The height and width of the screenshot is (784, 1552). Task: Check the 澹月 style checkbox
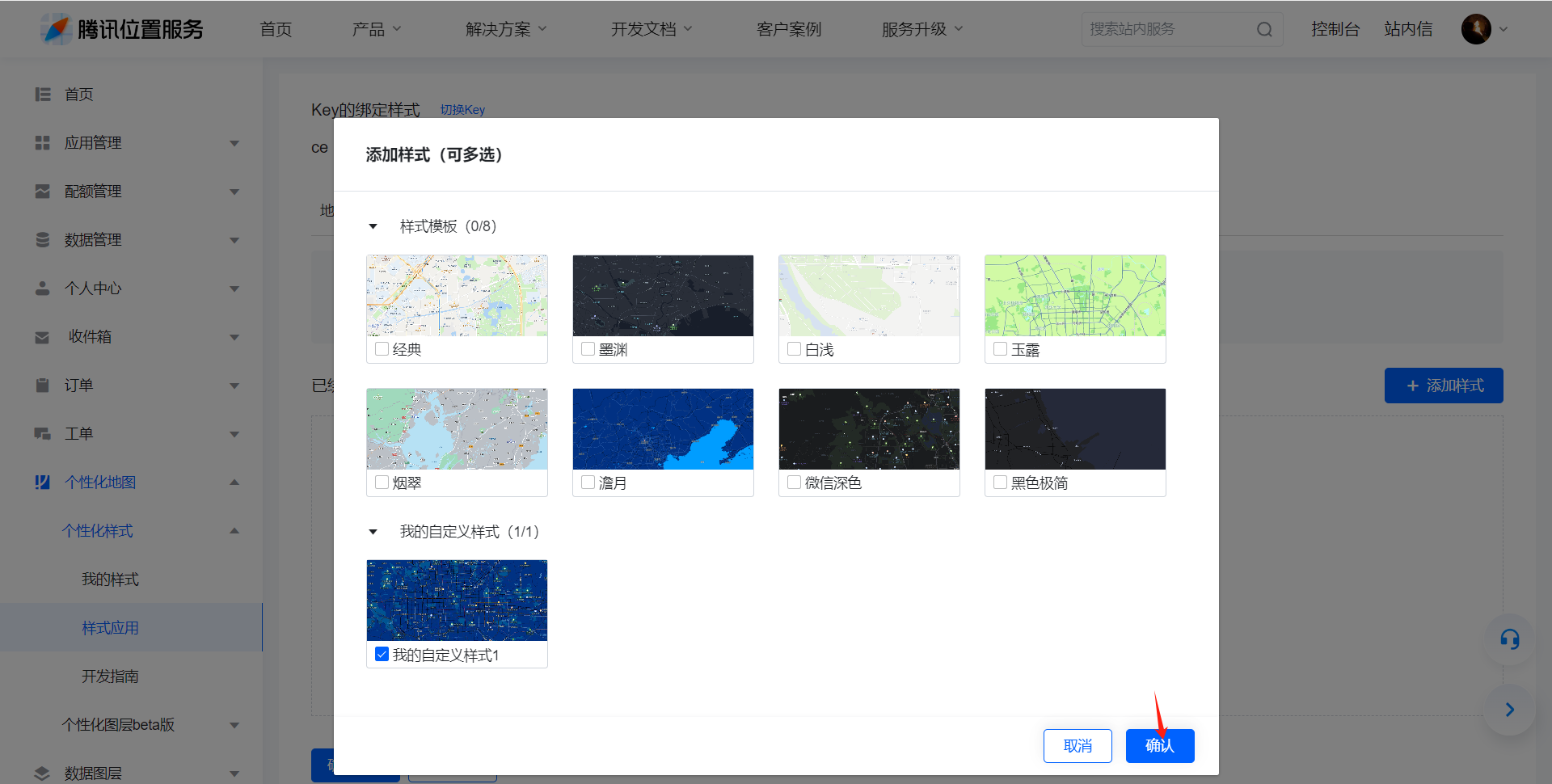pyautogui.click(x=588, y=483)
